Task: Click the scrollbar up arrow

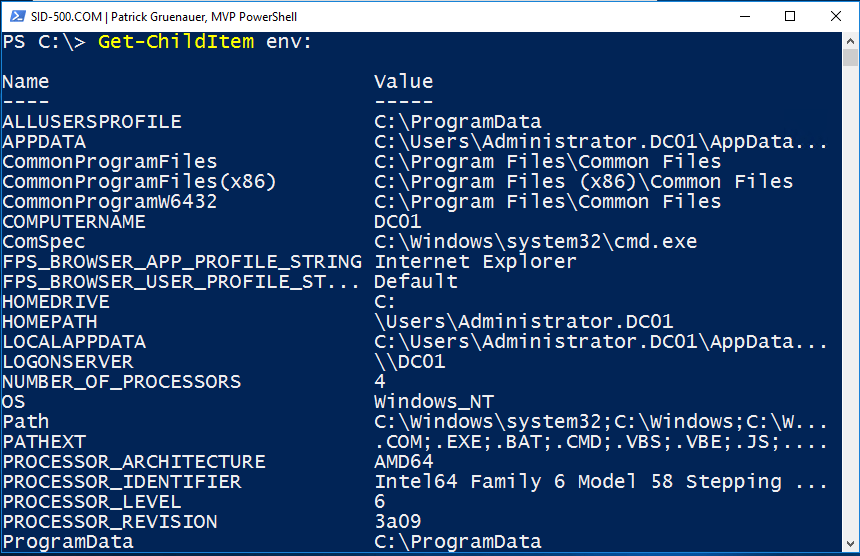Action: (850, 41)
